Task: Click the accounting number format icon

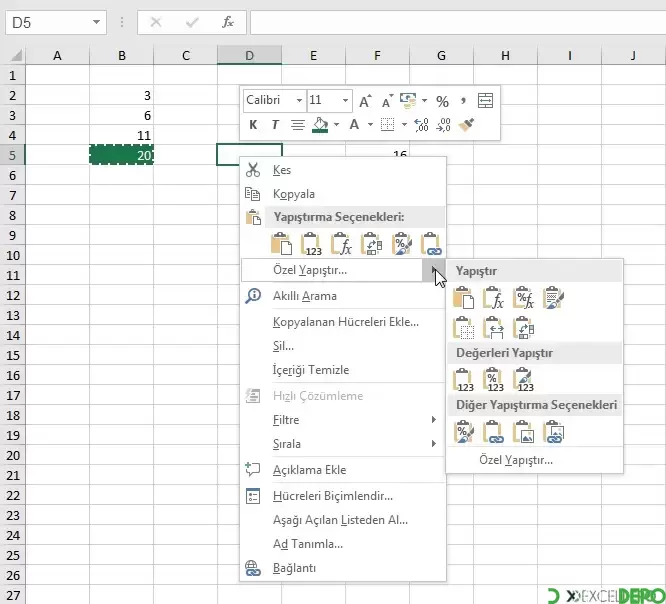Action: (x=408, y=101)
